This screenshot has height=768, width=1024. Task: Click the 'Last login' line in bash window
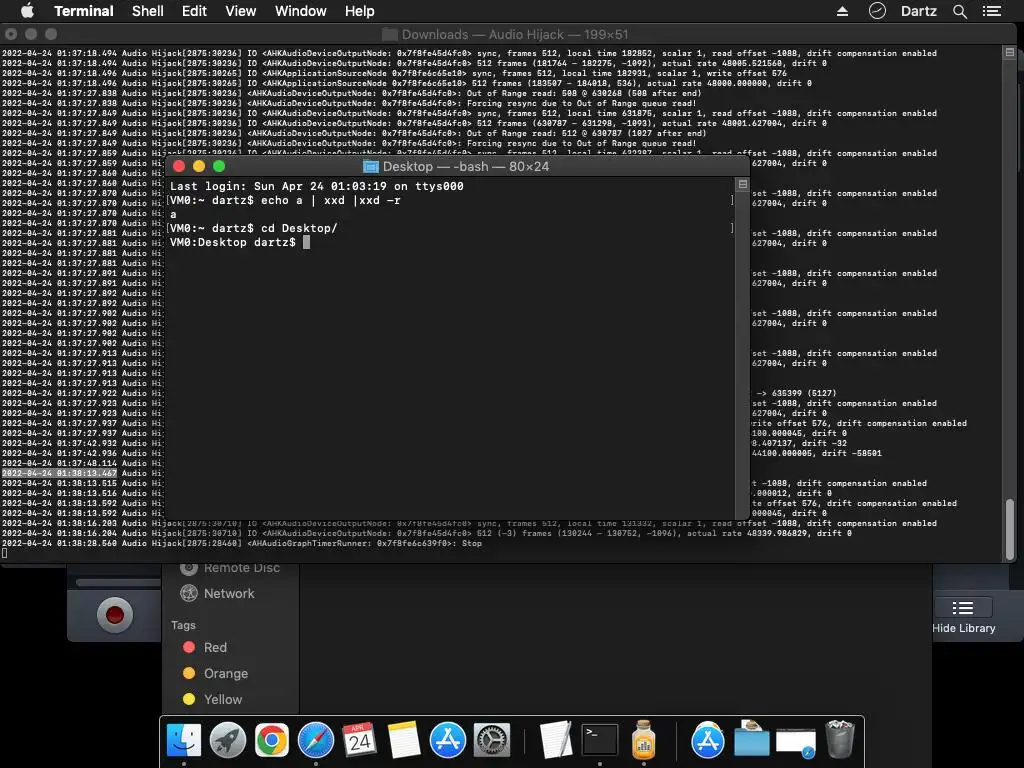pos(317,186)
